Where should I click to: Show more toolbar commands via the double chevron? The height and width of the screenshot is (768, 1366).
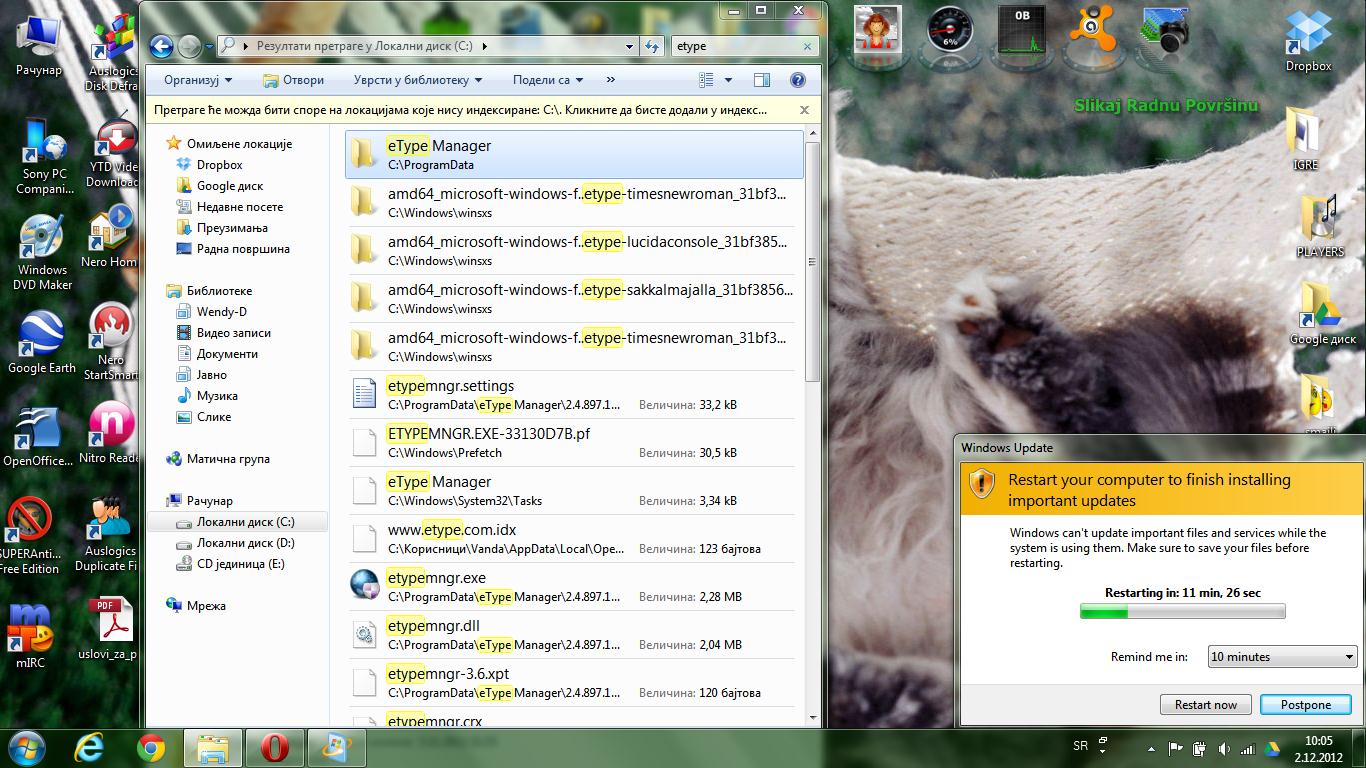pyautogui.click(x=610, y=80)
